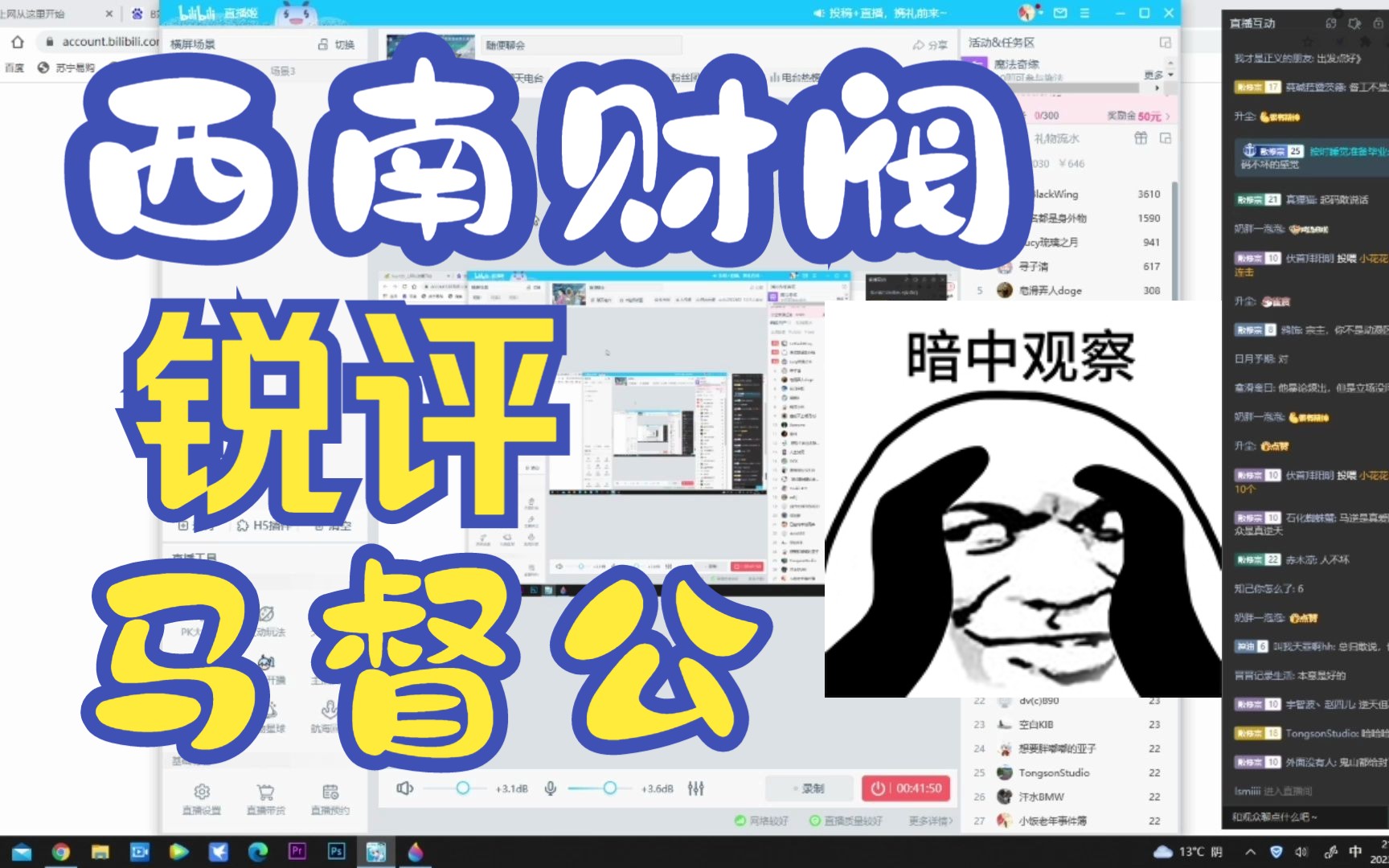Open the audio mixer settings icon
Screen dimensions: 1389x868
point(696,788)
